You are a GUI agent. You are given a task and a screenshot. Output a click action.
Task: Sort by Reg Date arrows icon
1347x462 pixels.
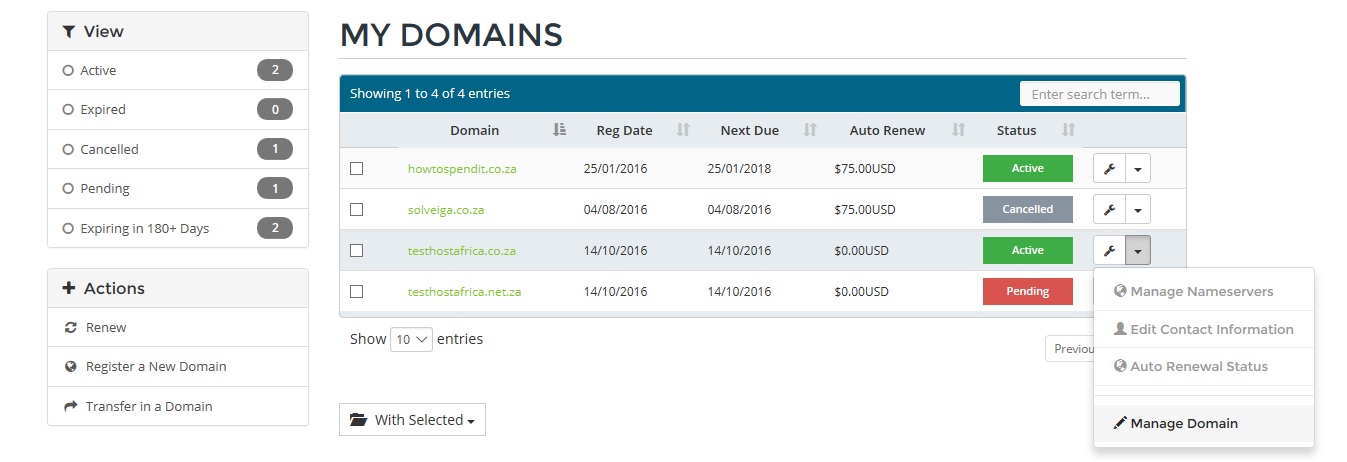[x=684, y=130]
